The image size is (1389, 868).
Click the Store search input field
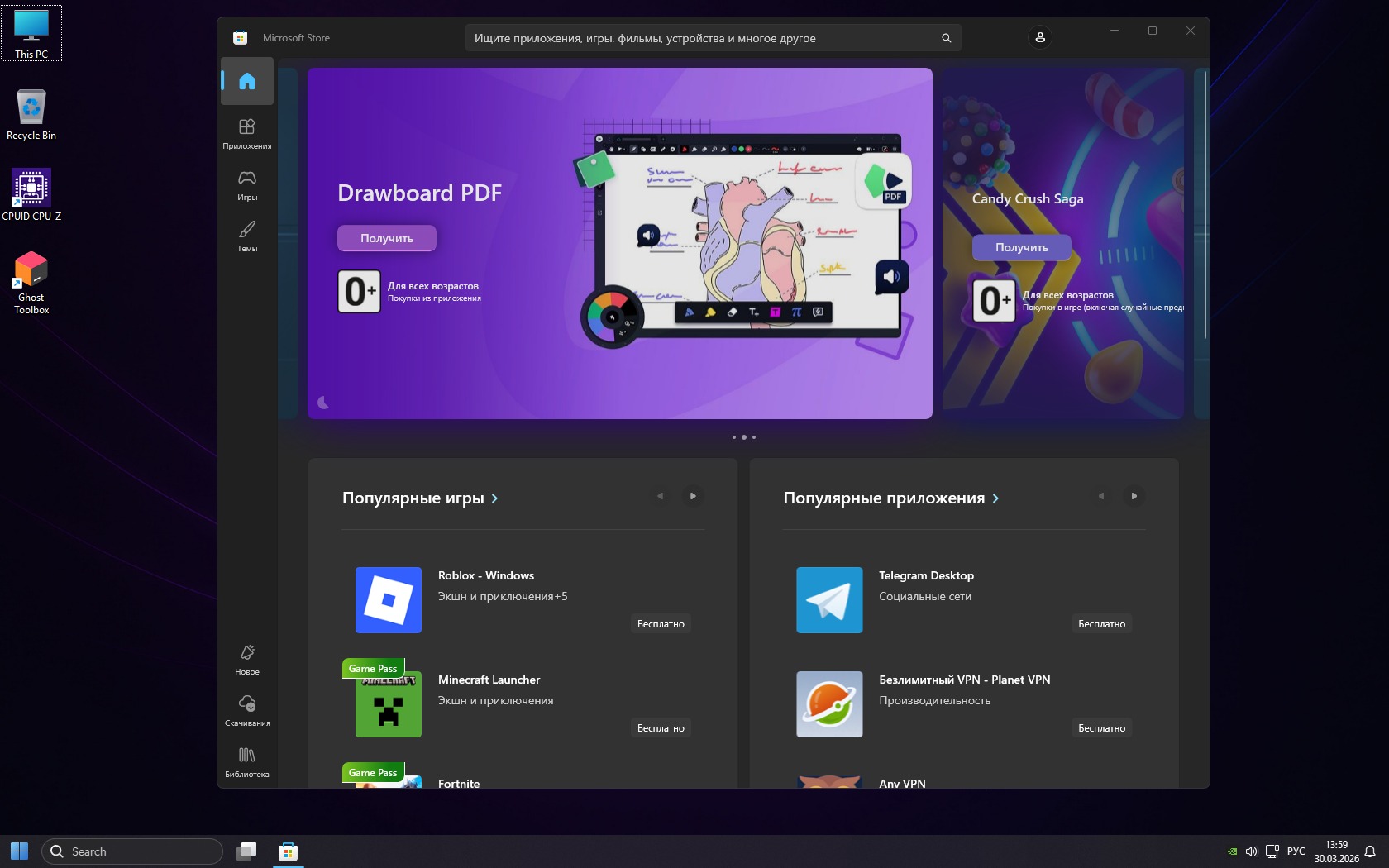click(x=703, y=38)
